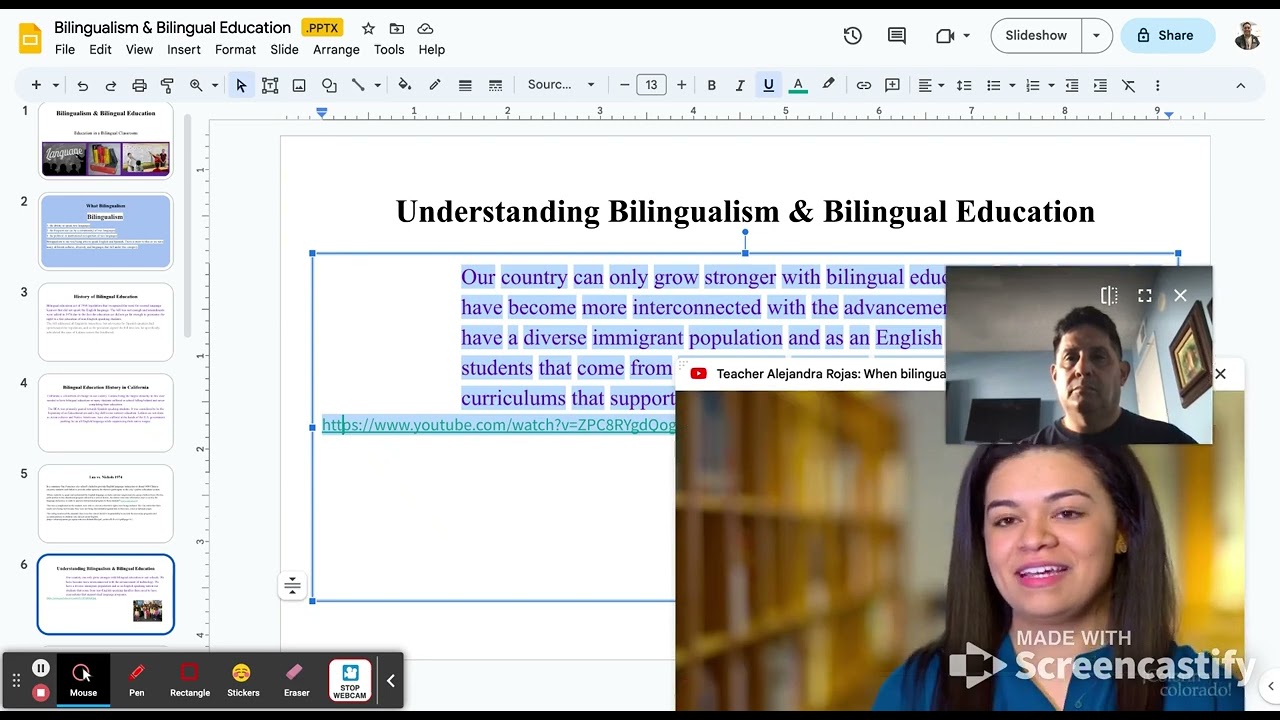Image resolution: width=1280 pixels, height=720 pixels.
Task: Open the File menu
Action: (x=65, y=49)
